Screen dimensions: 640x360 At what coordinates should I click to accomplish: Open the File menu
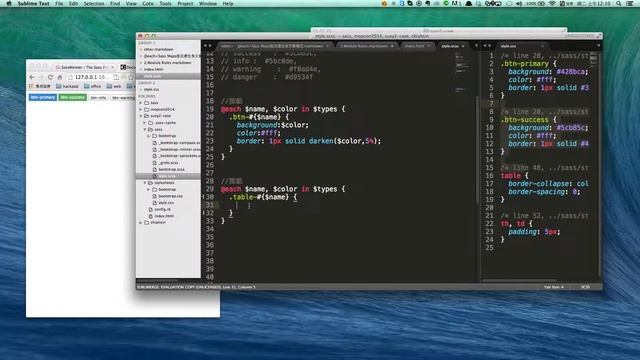click(x=59, y=3)
